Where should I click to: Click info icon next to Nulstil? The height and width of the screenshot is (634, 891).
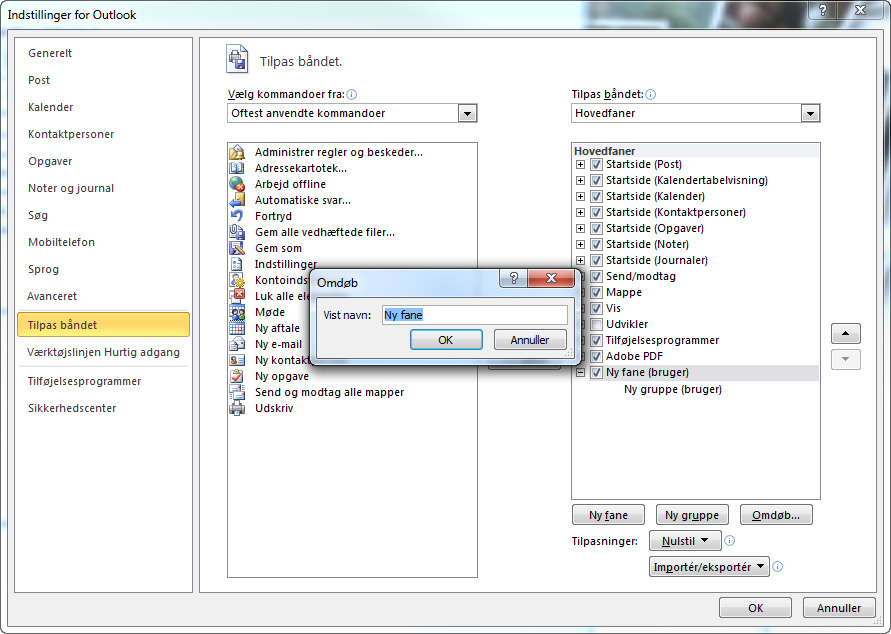[x=730, y=541]
